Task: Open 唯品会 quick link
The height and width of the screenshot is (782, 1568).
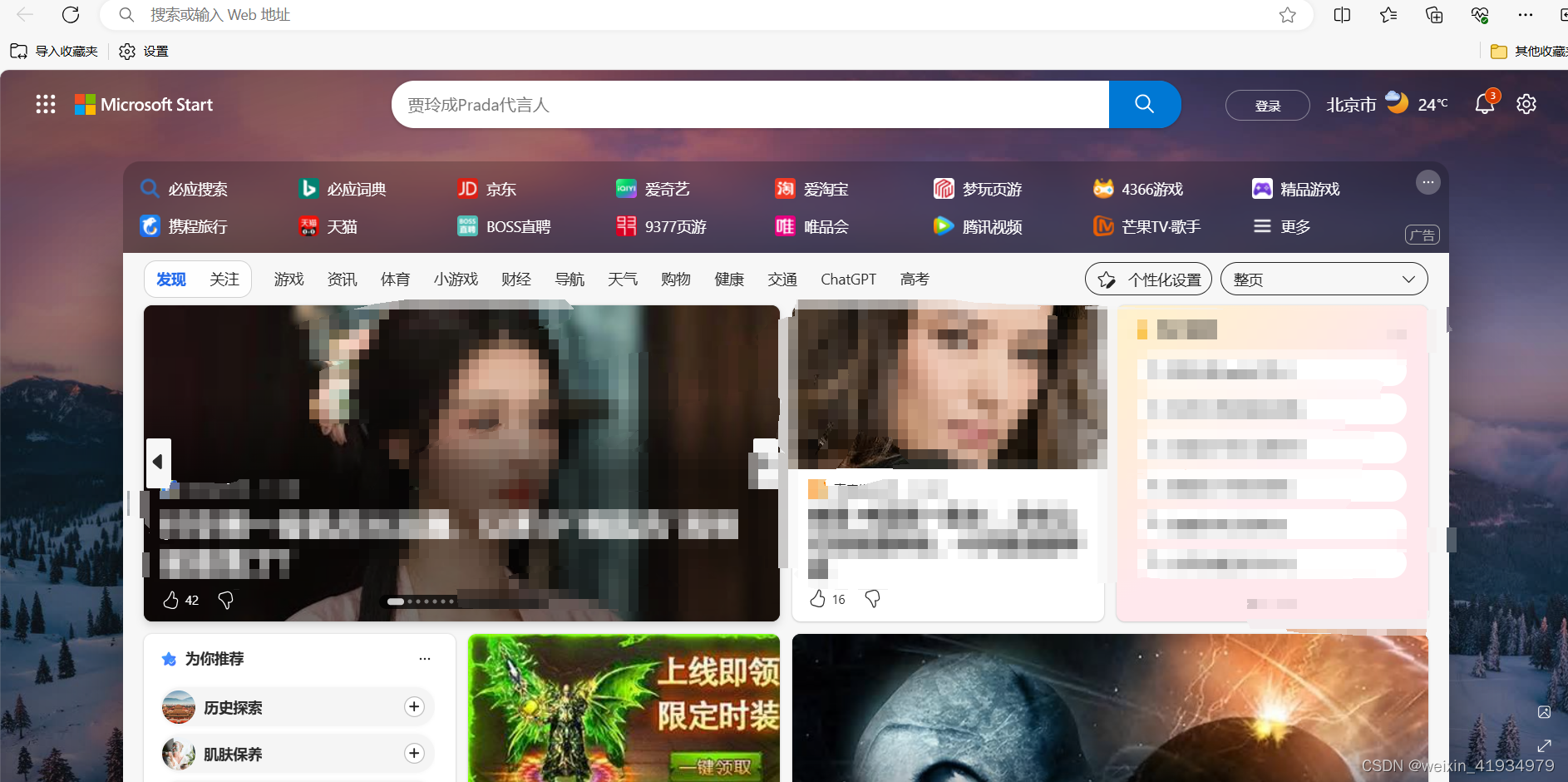Action: pyautogui.click(x=811, y=226)
